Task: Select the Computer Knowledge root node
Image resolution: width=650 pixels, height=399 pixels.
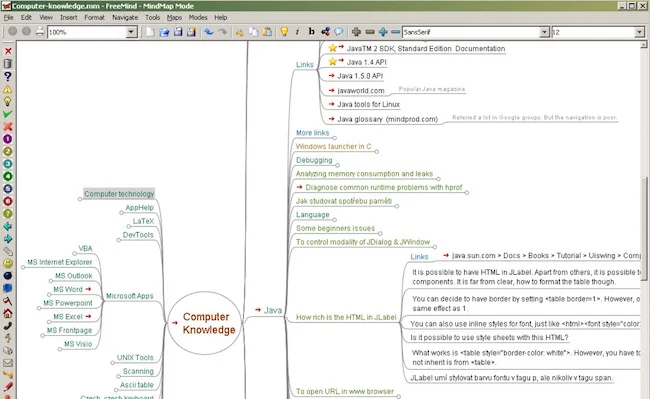Action: [x=205, y=323]
